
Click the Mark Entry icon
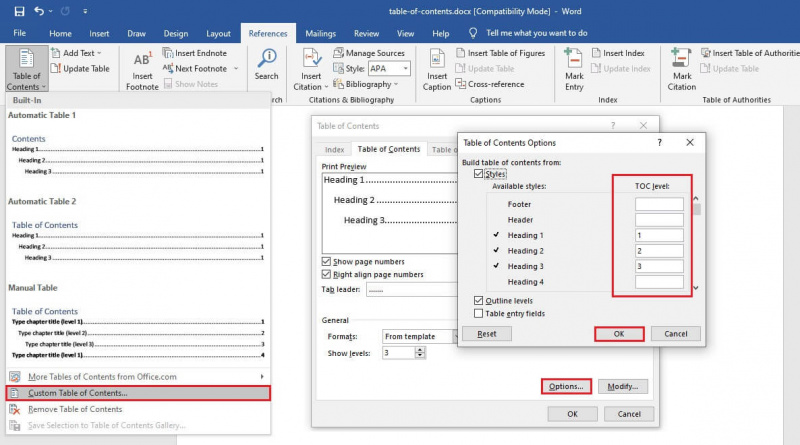point(573,59)
